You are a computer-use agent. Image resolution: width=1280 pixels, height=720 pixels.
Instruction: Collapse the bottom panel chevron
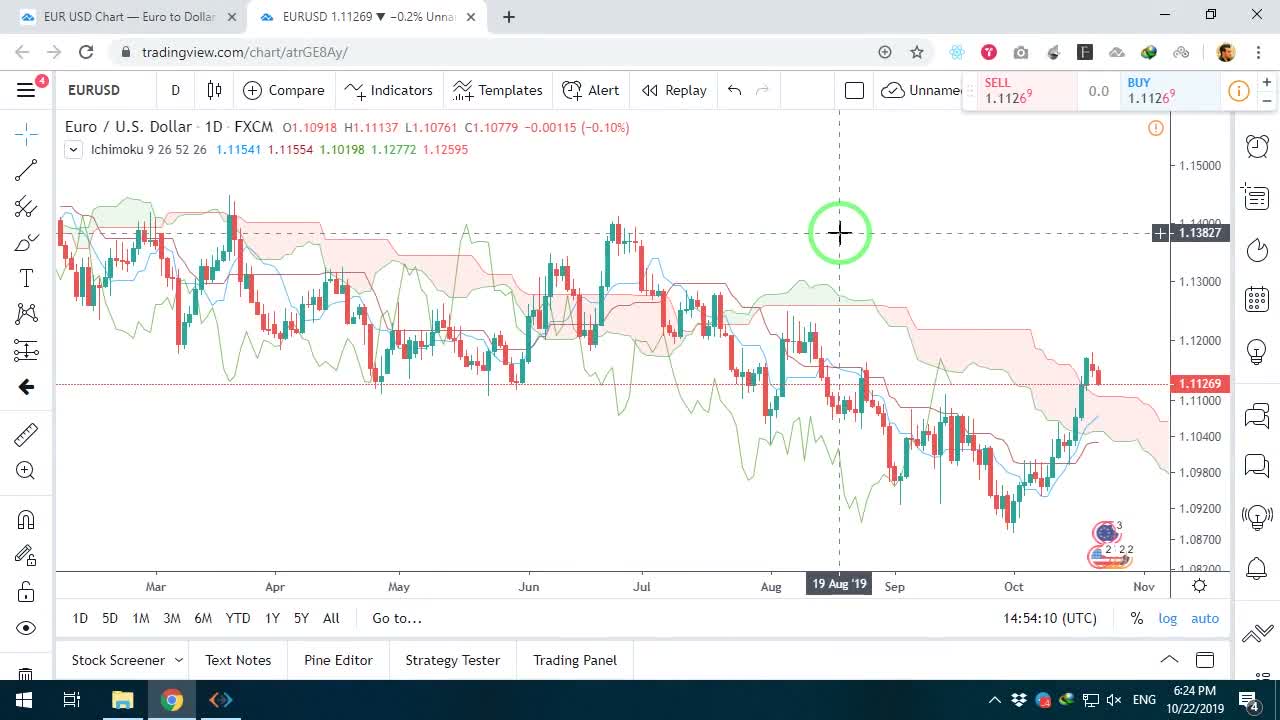[1169, 660]
